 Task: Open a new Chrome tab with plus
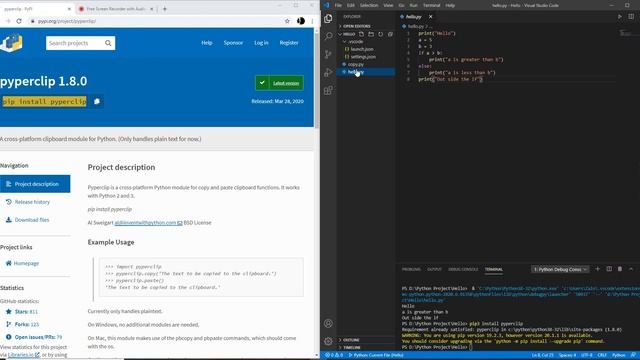pos(164,9)
